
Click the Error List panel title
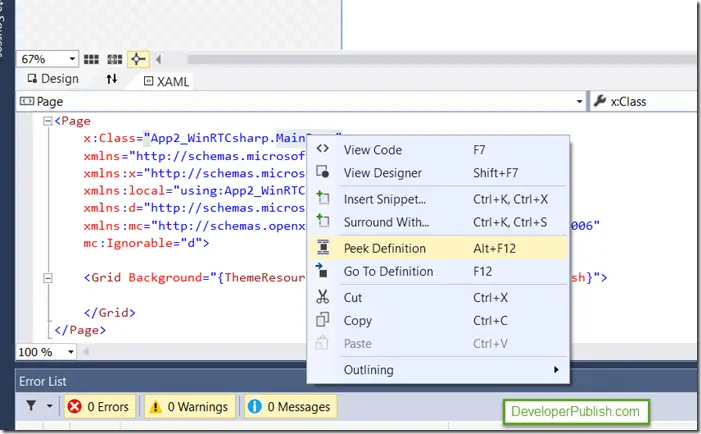42,381
